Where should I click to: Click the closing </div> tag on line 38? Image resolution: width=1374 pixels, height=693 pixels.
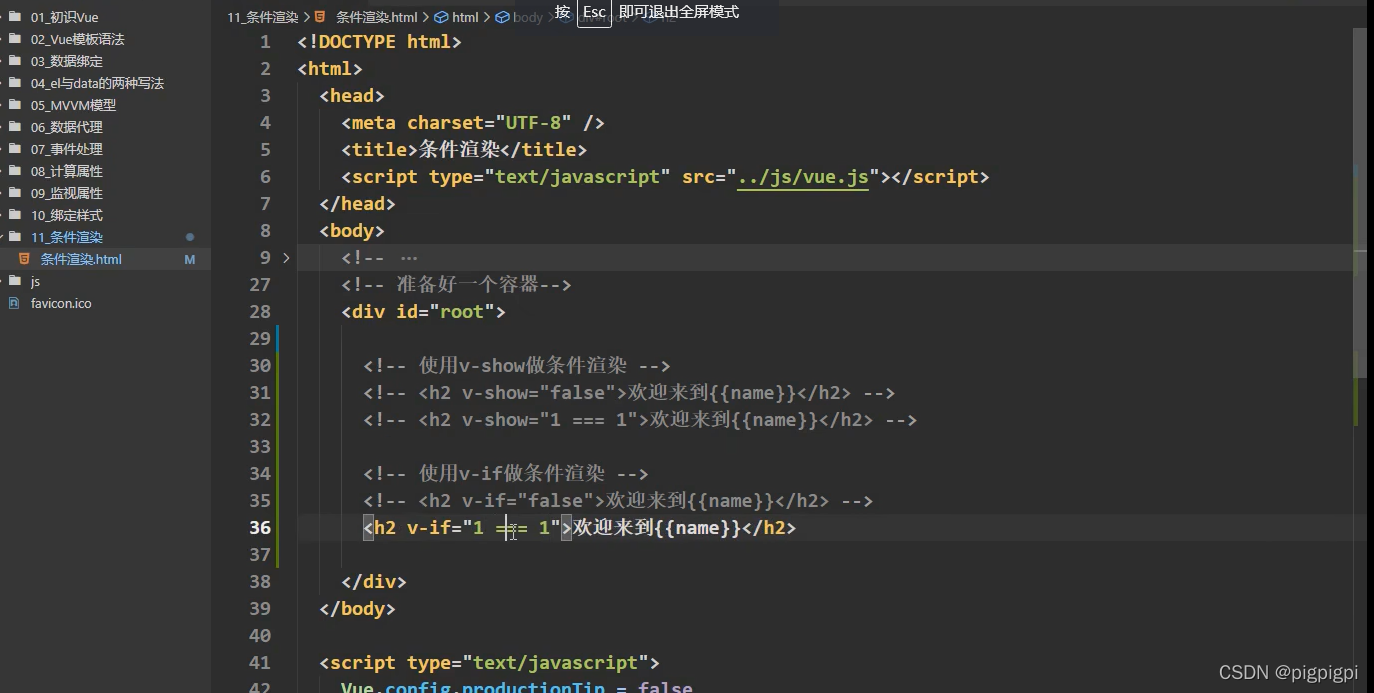coord(374,581)
